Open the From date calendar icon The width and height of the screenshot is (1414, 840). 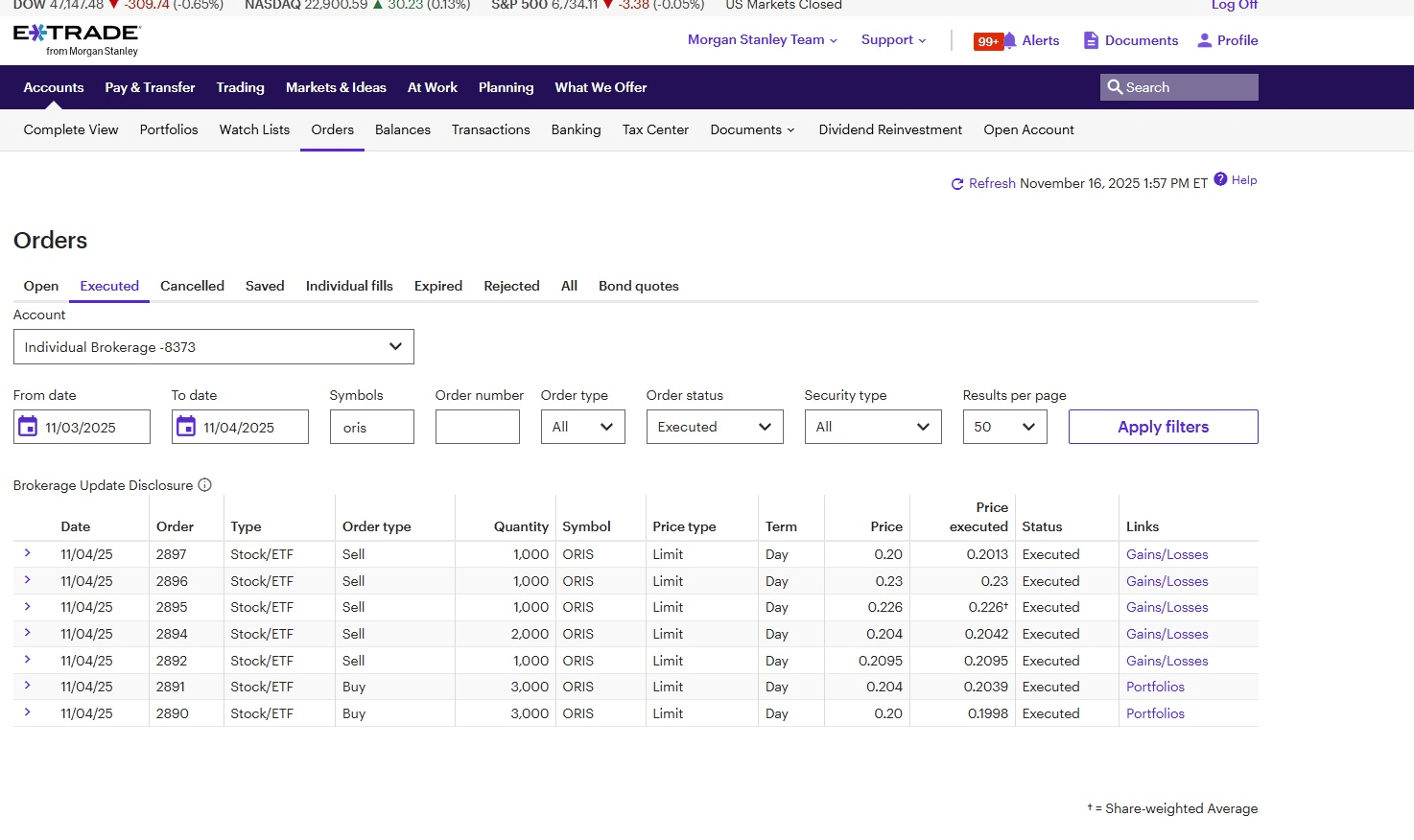pos(29,427)
